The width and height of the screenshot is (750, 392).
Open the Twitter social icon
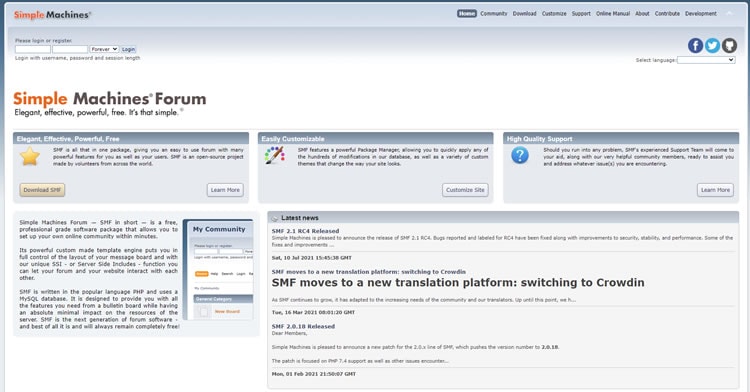pos(712,45)
